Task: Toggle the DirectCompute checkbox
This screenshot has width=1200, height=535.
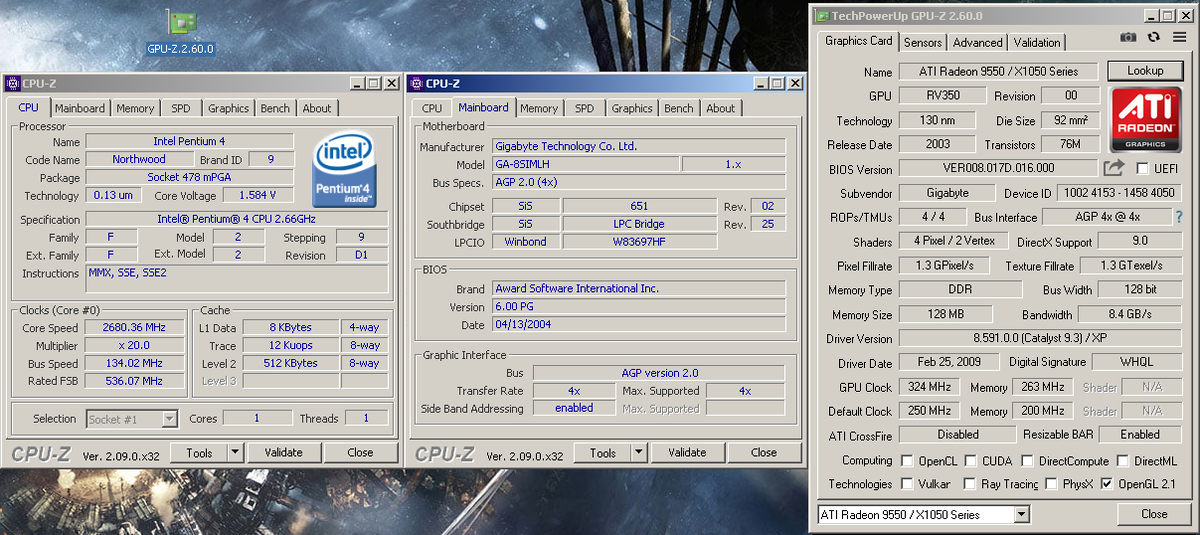Action: point(1028,461)
